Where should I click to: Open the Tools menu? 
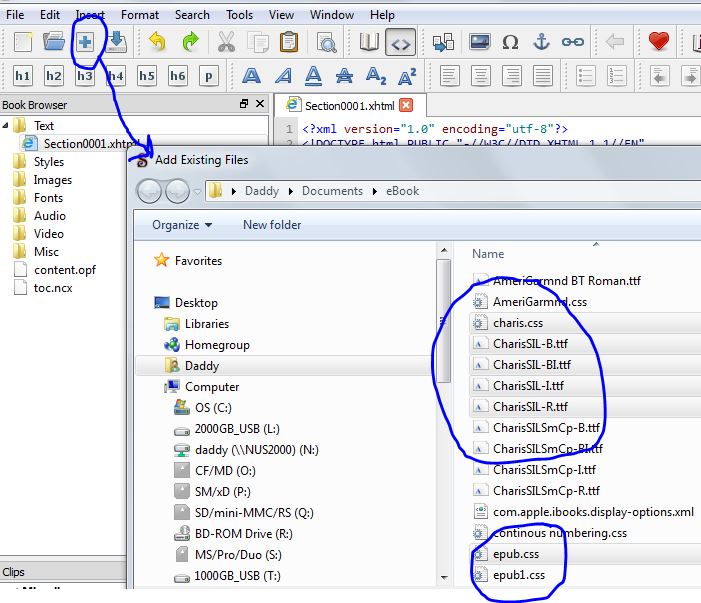click(x=239, y=15)
